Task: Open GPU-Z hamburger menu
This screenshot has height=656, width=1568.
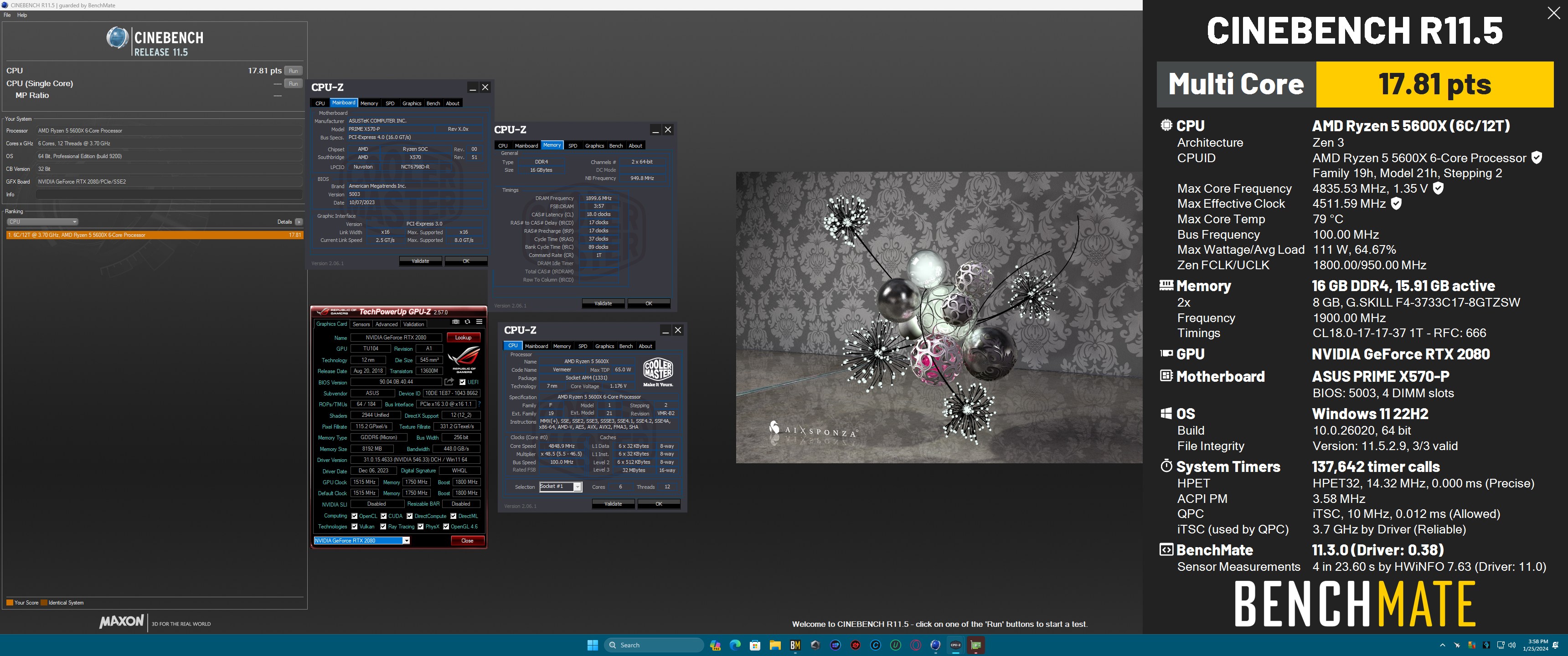Action: pos(479,322)
